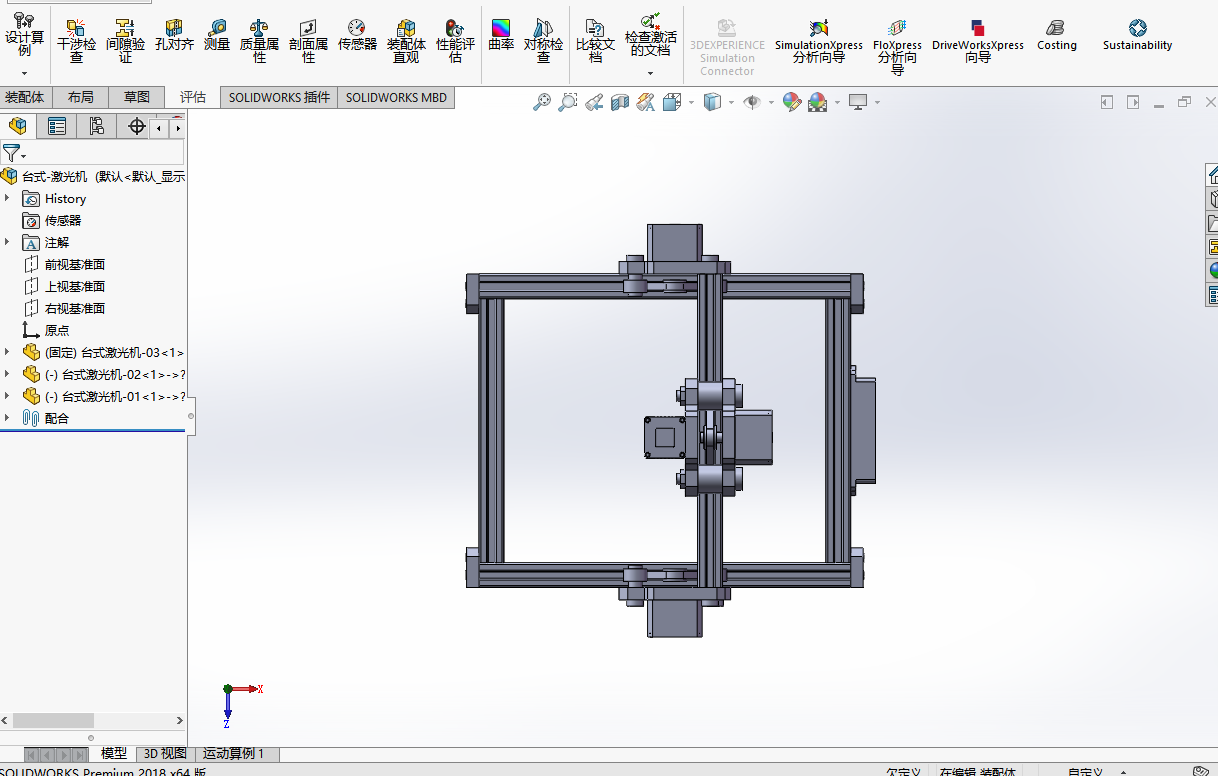1218x776 pixels.
Task: Open 质量属性 mass properties
Action: 259,42
